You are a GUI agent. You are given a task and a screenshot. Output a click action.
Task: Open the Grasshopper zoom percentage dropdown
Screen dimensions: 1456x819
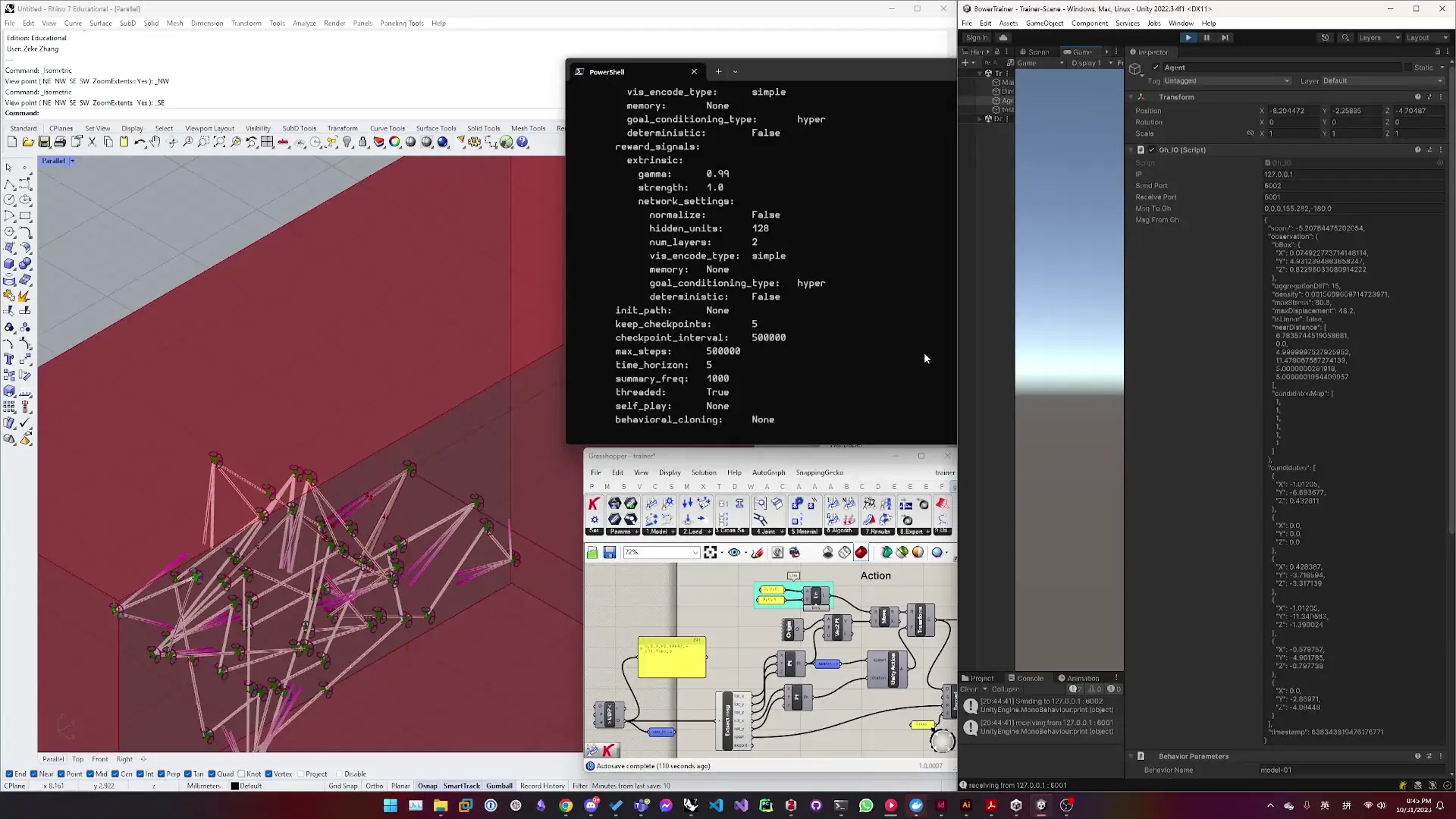(x=695, y=553)
